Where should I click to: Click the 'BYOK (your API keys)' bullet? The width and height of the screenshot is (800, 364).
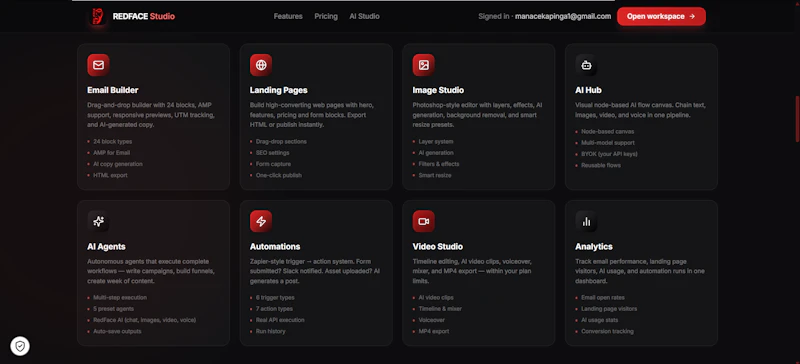(606, 154)
